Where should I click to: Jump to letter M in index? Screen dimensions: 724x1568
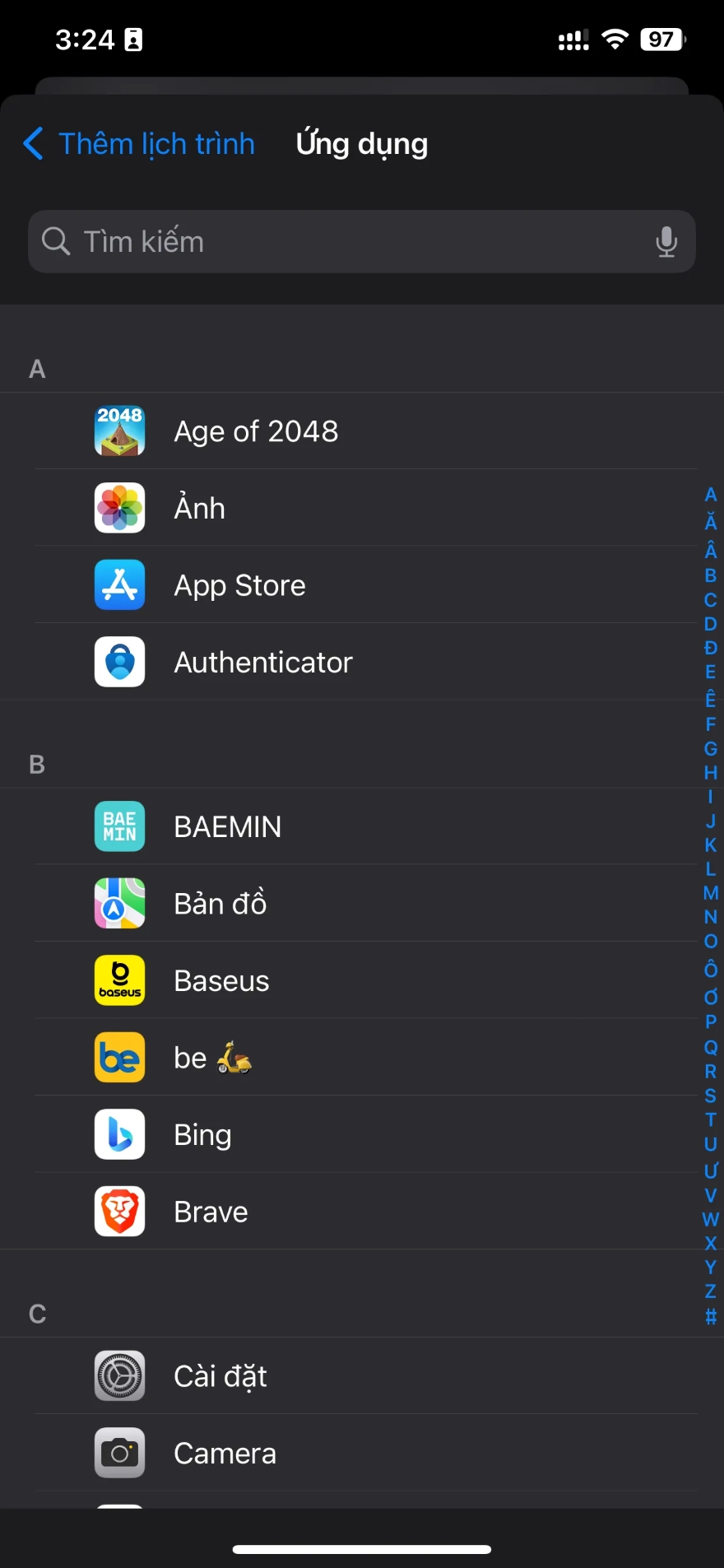[711, 893]
